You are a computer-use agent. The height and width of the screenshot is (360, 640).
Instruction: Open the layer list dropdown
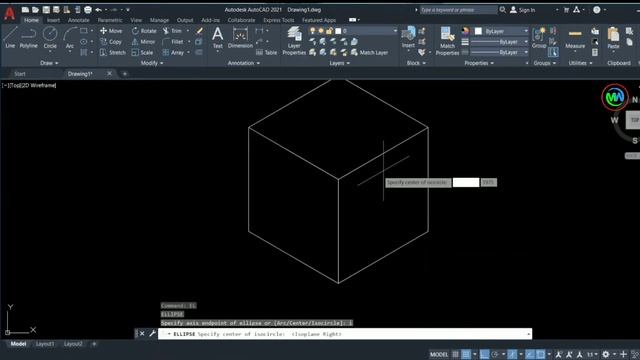tap(395, 31)
